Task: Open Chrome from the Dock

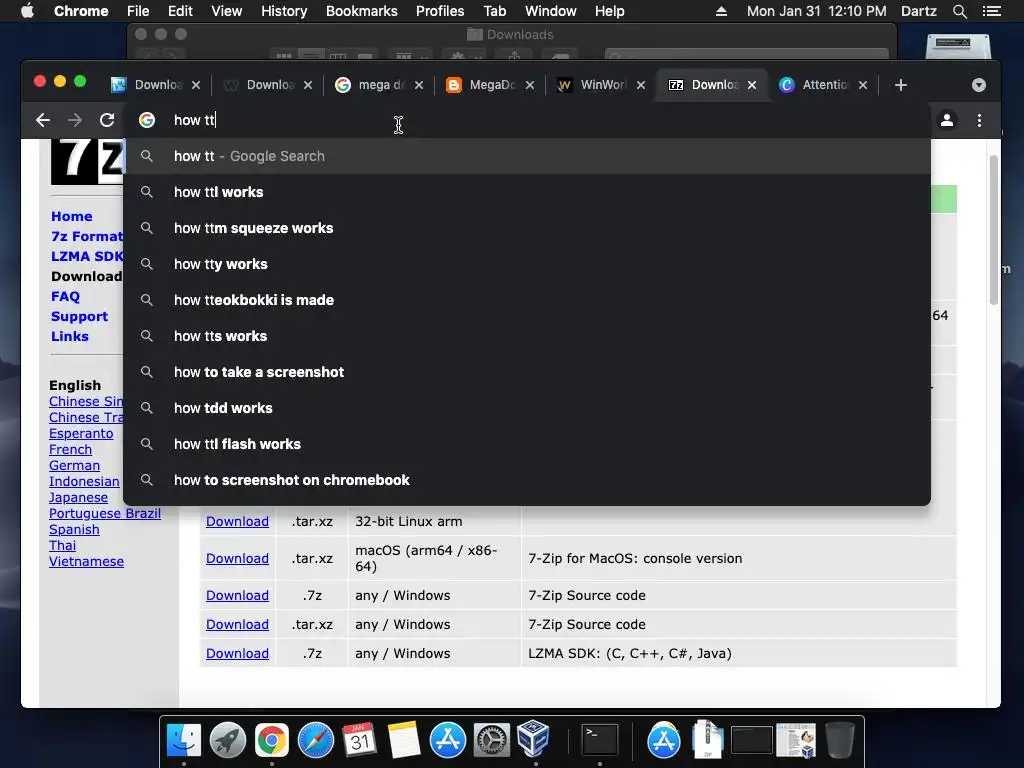Action: [272, 740]
